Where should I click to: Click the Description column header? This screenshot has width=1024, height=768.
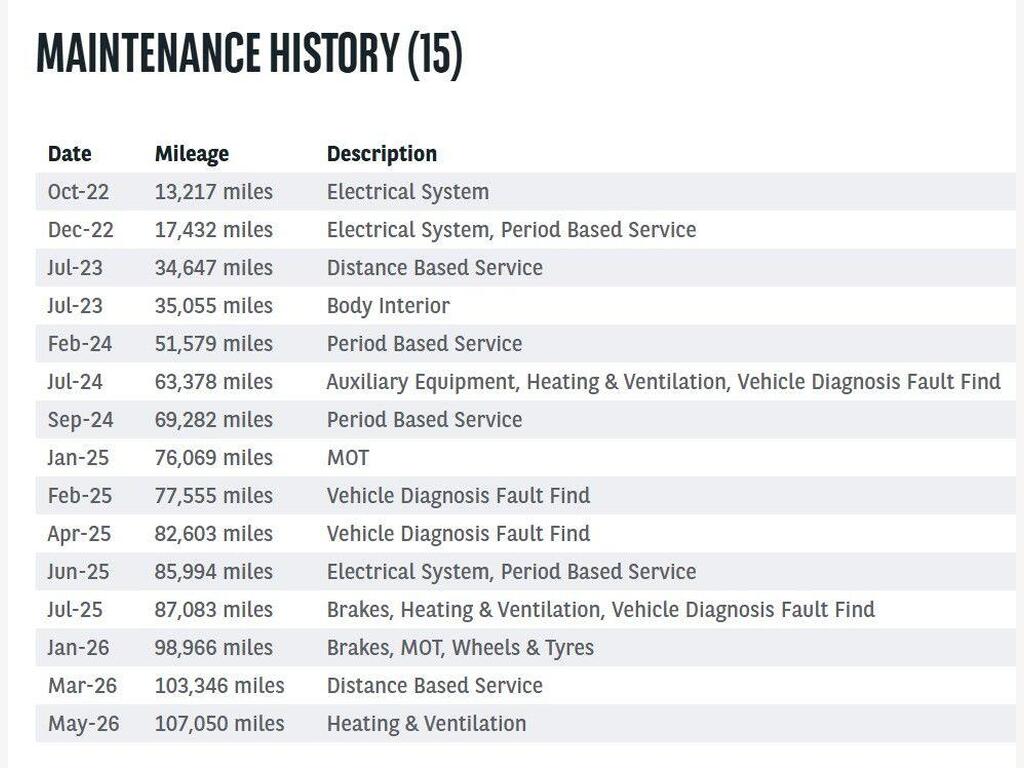click(381, 154)
